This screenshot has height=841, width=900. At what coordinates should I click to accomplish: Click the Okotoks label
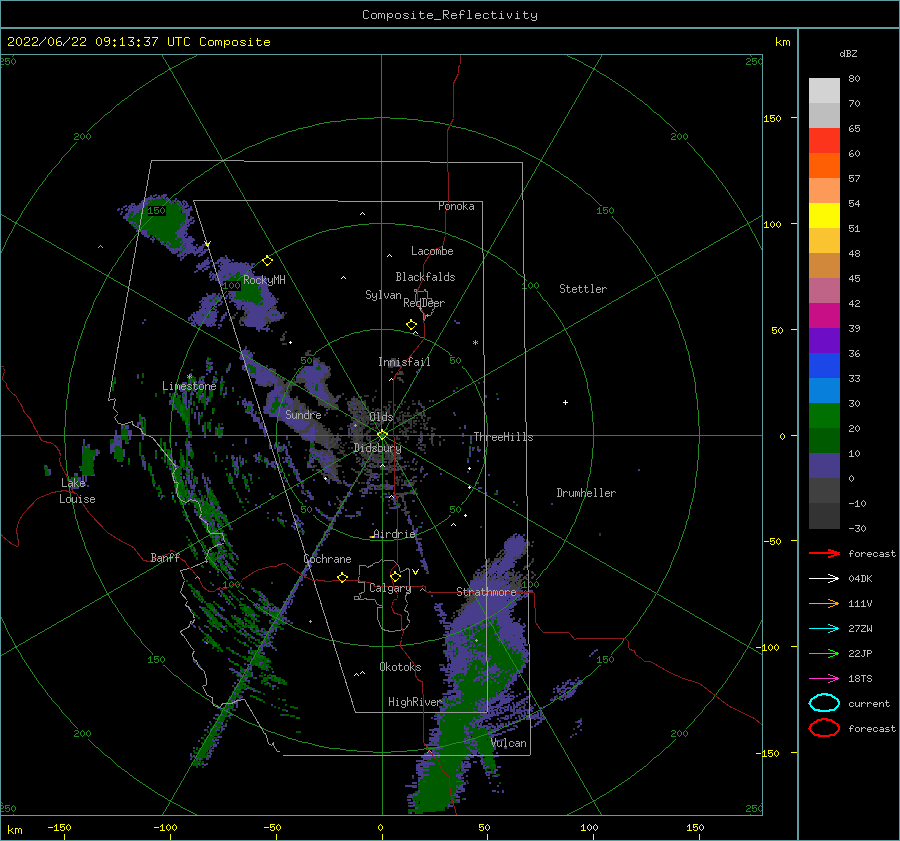click(x=400, y=667)
